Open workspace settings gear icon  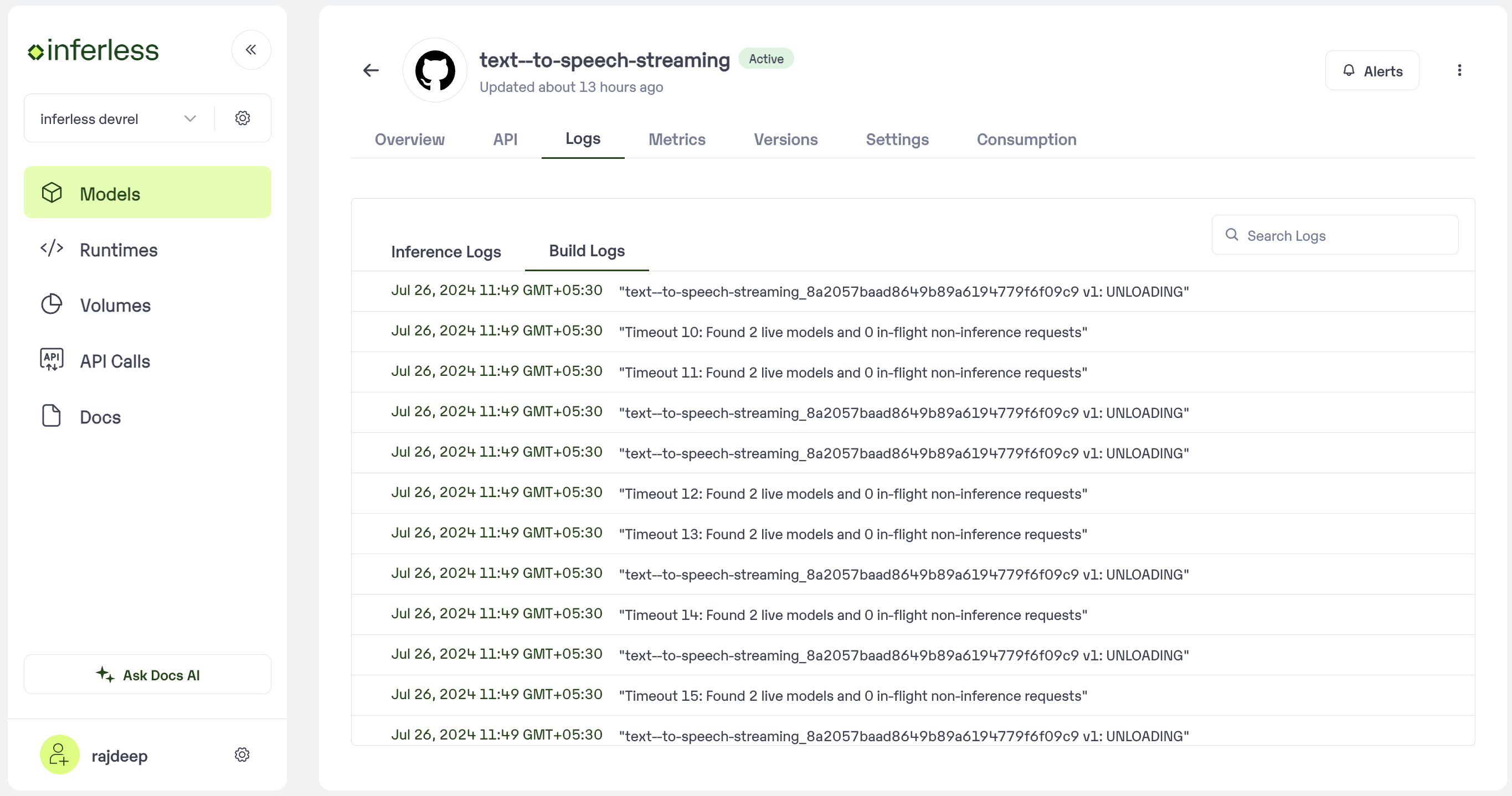coord(243,118)
